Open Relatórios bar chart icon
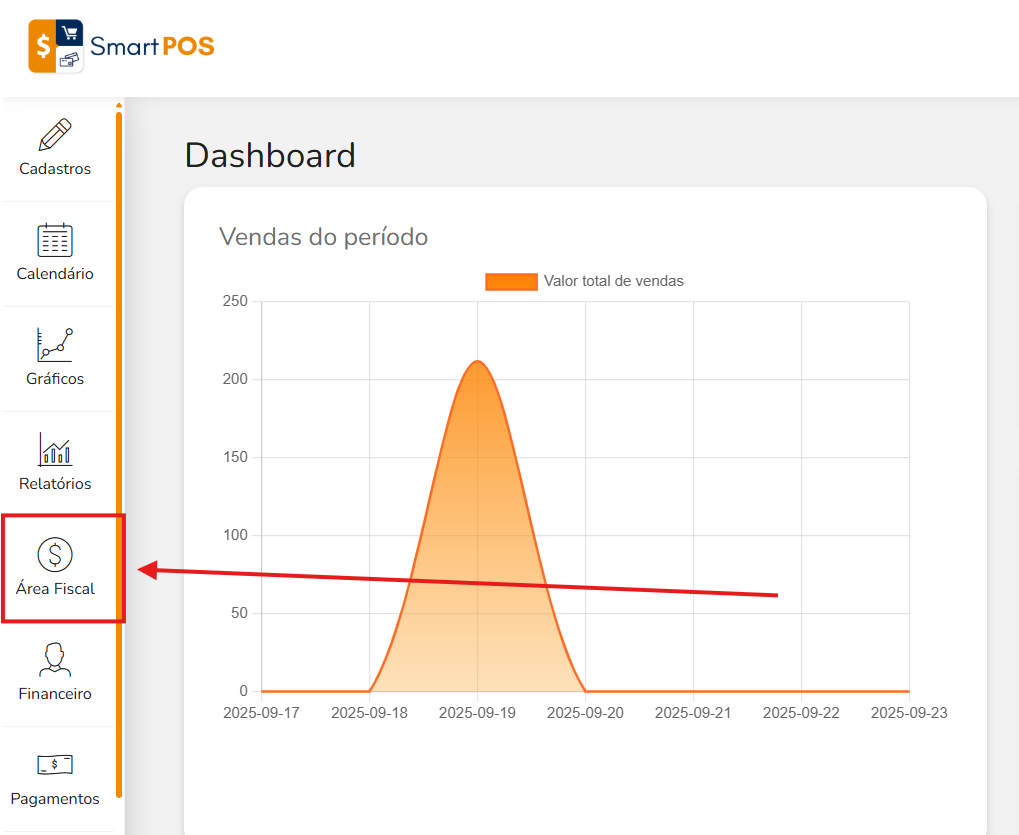The height and width of the screenshot is (835, 1019). pos(55,450)
